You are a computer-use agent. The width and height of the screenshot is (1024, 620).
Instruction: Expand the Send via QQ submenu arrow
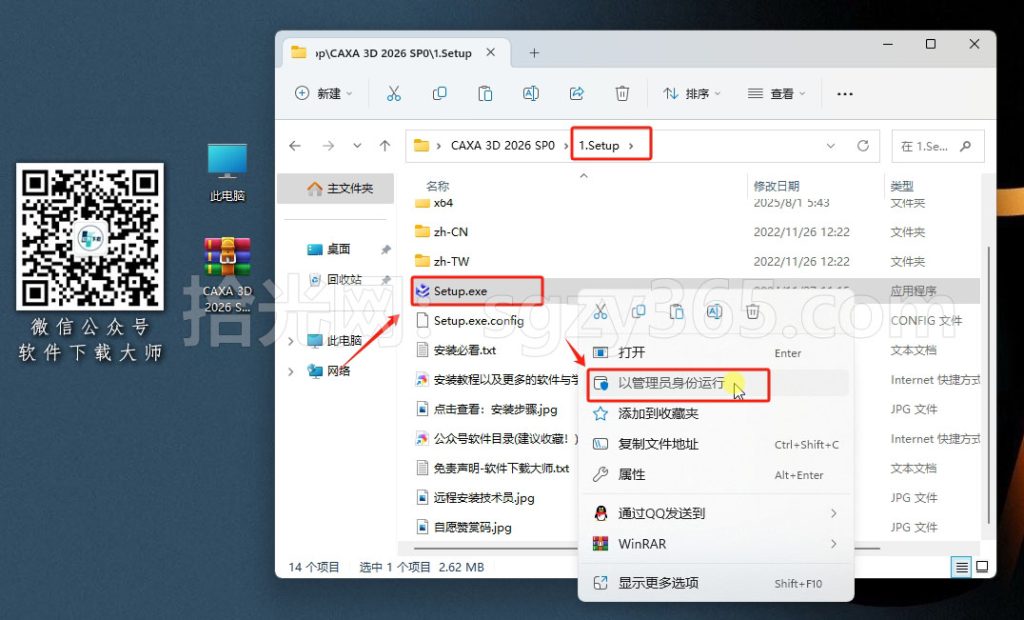[x=833, y=514]
